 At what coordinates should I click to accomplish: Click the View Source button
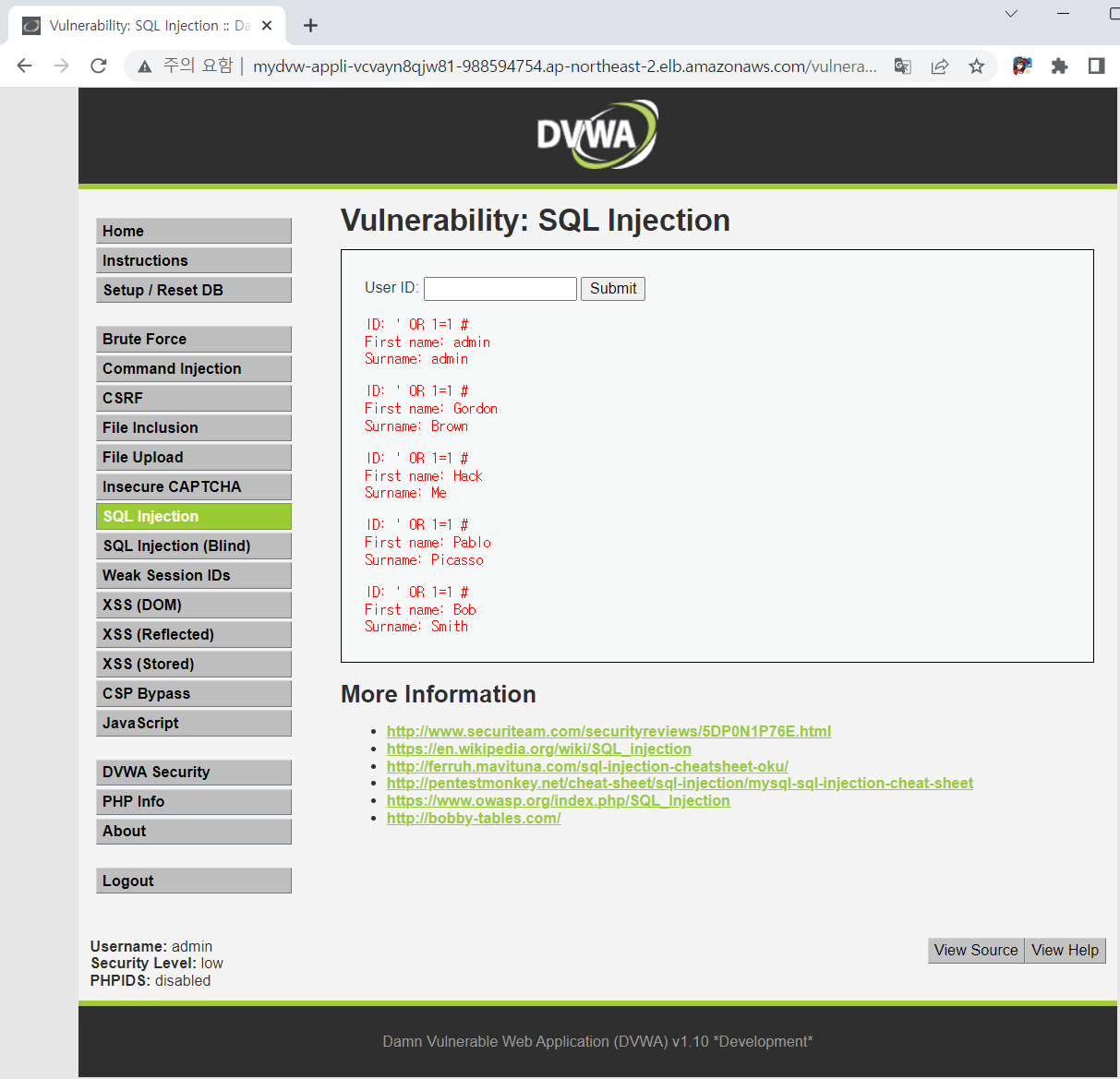[976, 951]
